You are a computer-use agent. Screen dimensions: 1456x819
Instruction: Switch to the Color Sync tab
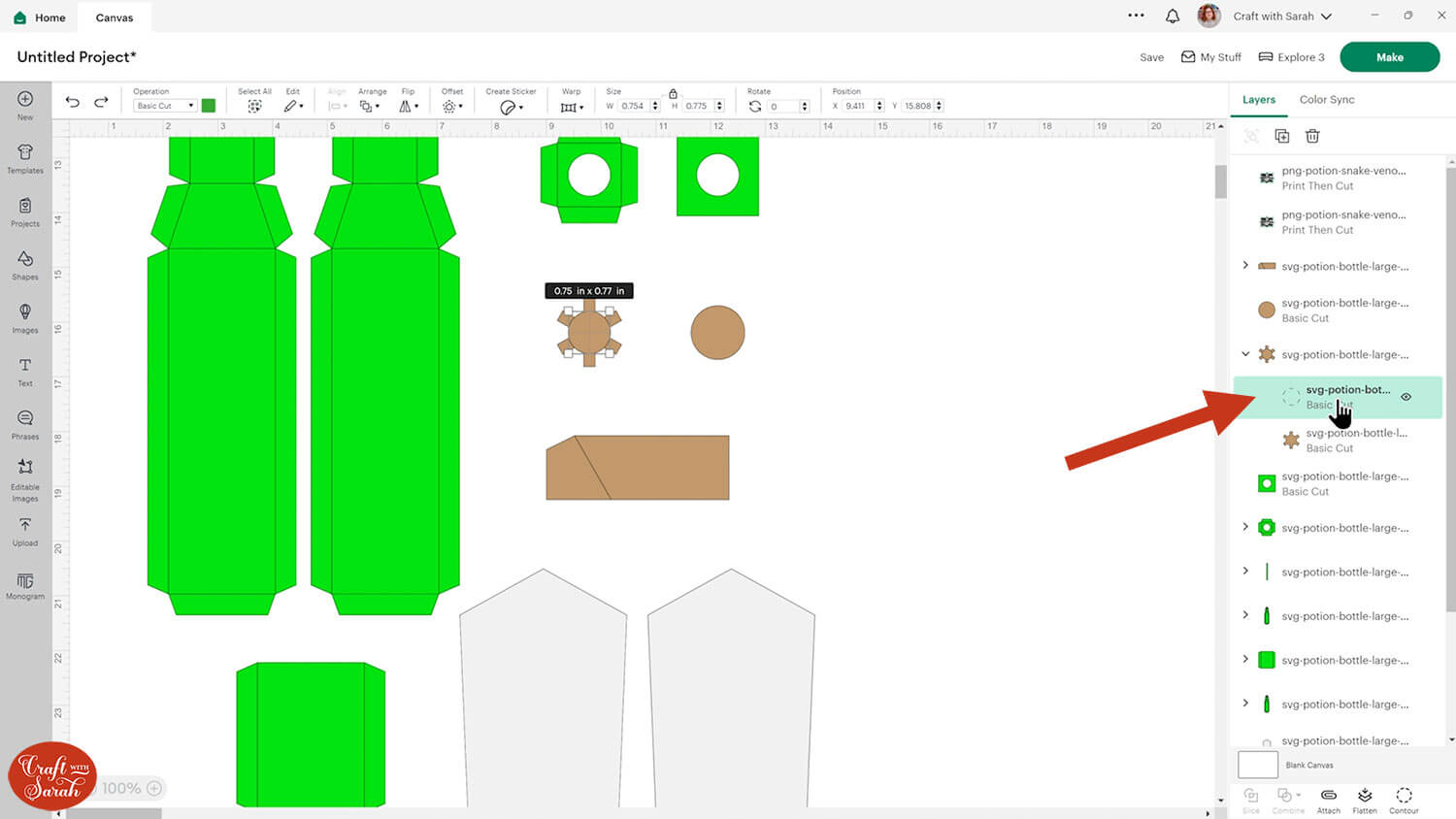point(1326,100)
